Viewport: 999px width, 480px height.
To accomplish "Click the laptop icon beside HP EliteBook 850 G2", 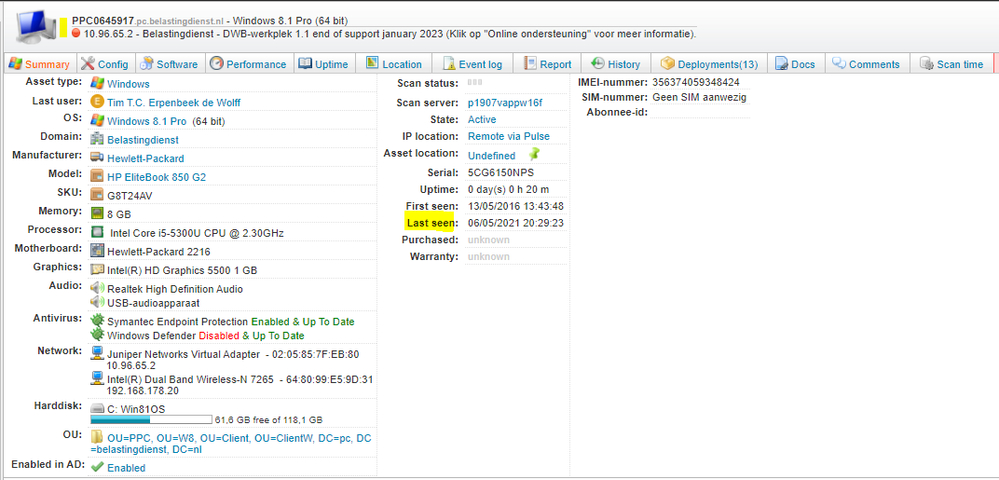I will 97,177.
